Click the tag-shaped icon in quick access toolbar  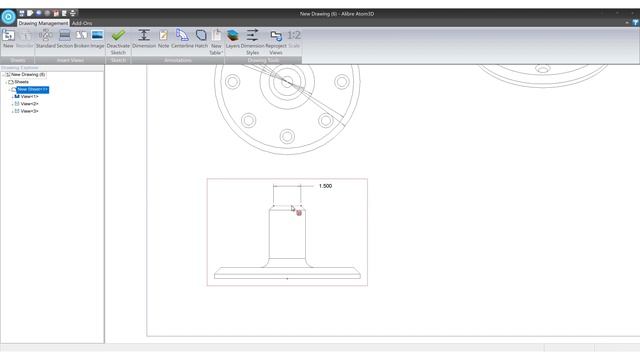point(30,13)
